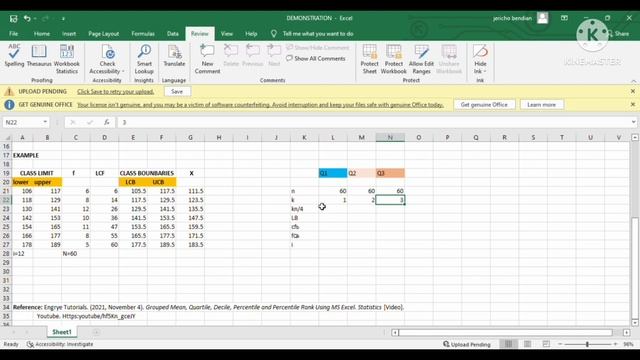
Task: Select the Sheet1 tab
Action: click(x=62, y=332)
